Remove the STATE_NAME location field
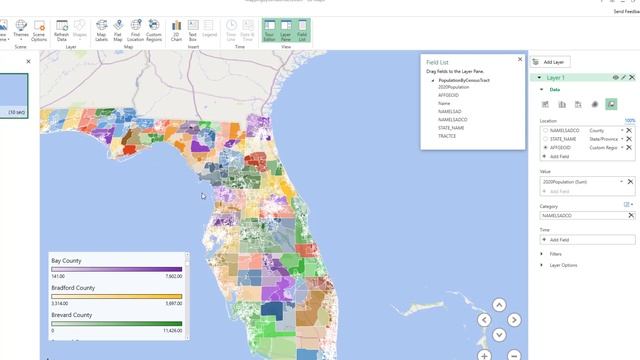Screen dimensions: 640x360 click(x=629, y=139)
